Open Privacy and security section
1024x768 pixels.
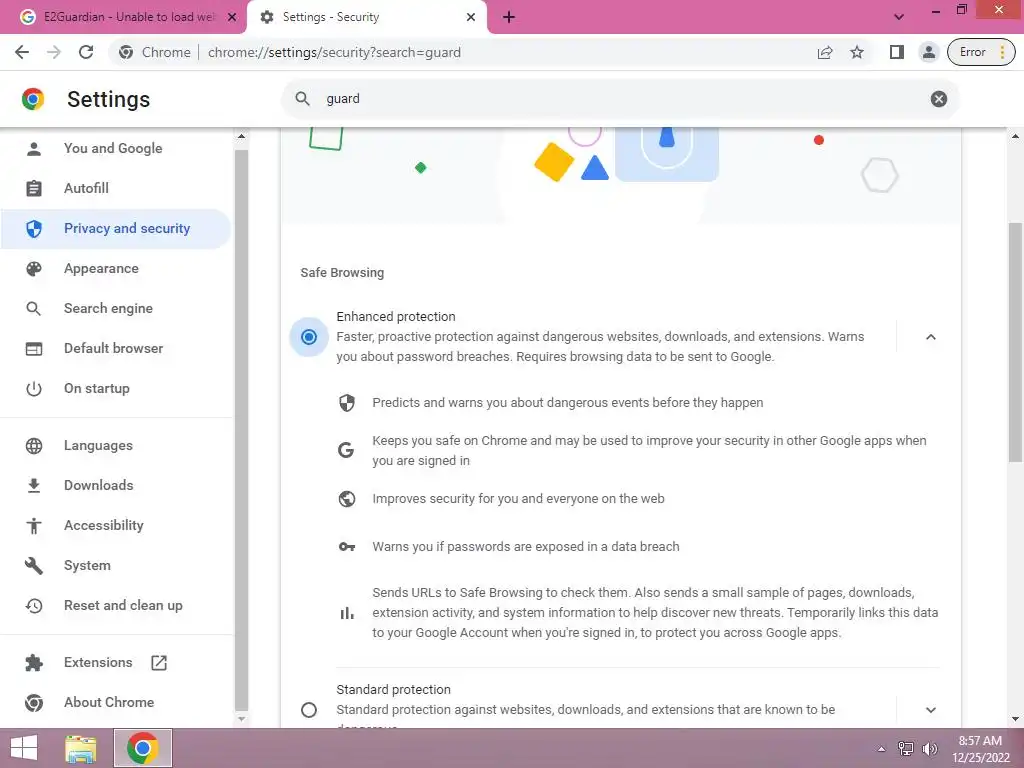[116, 229]
